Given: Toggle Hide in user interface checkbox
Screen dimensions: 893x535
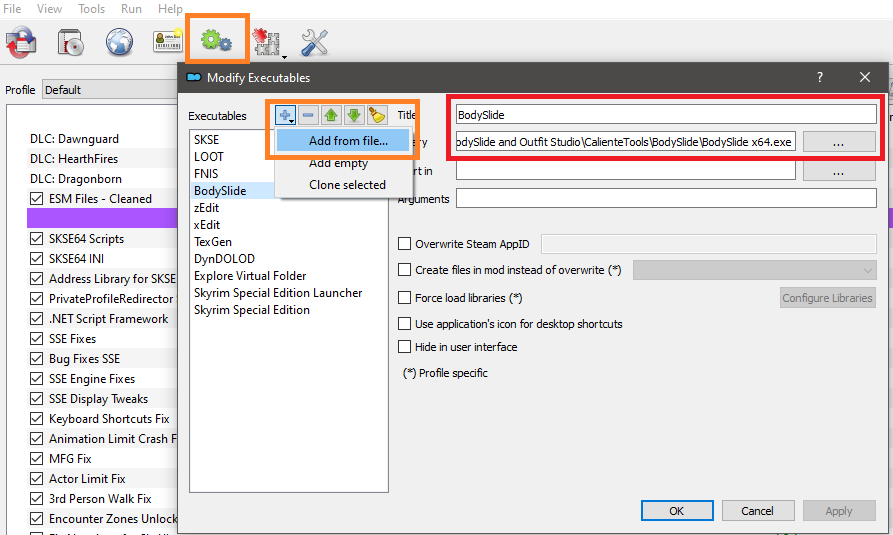Looking at the screenshot, I should [x=404, y=346].
